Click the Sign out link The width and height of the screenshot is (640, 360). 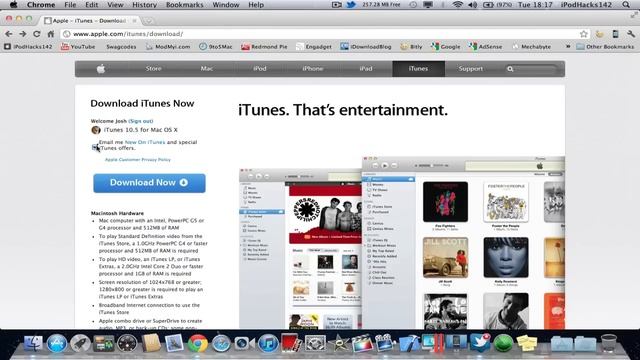(141, 121)
